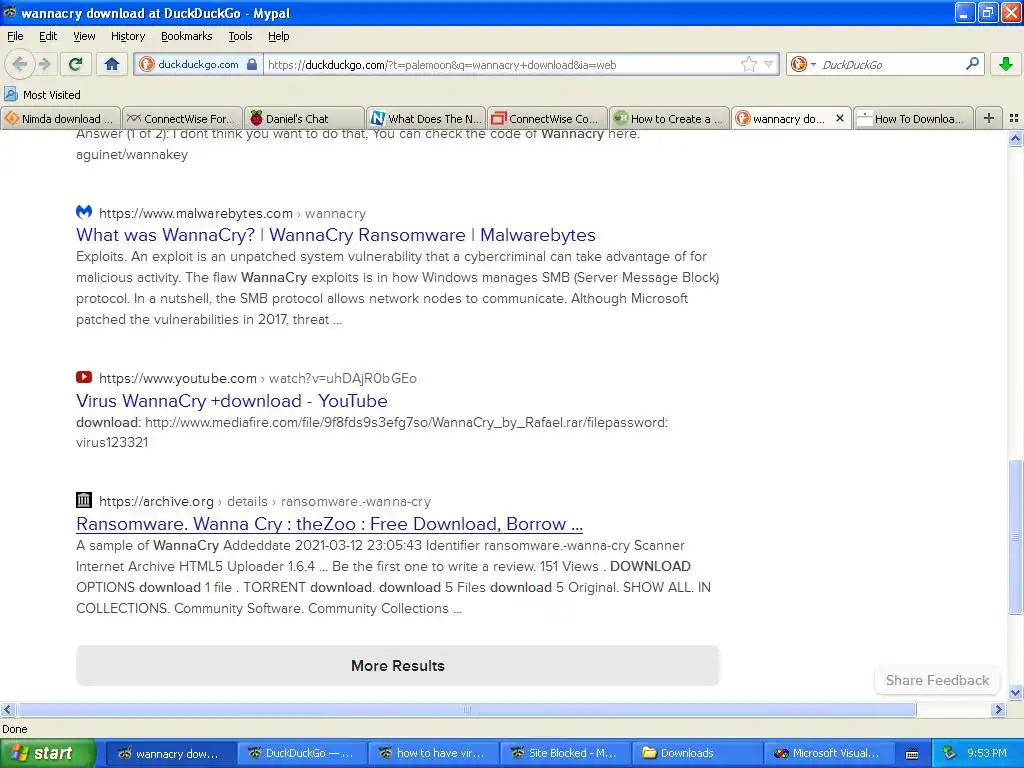
Task: Click the vertical scrollbar down arrow
Action: coord(1015,692)
